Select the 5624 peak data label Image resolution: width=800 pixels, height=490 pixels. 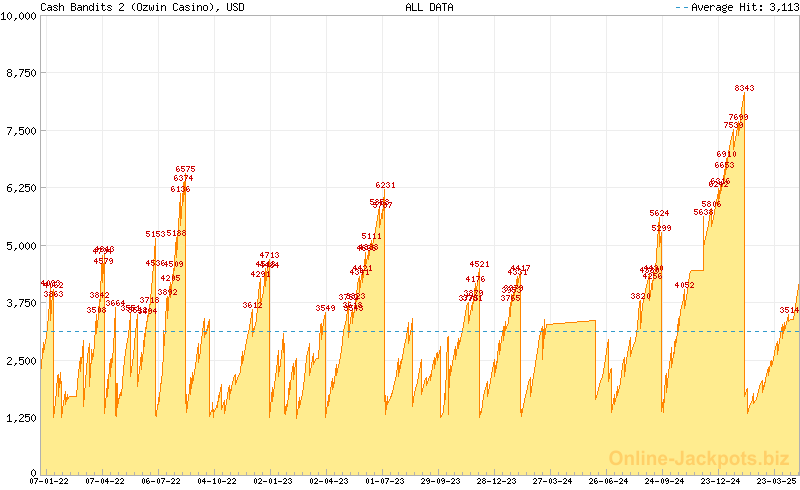659,213
